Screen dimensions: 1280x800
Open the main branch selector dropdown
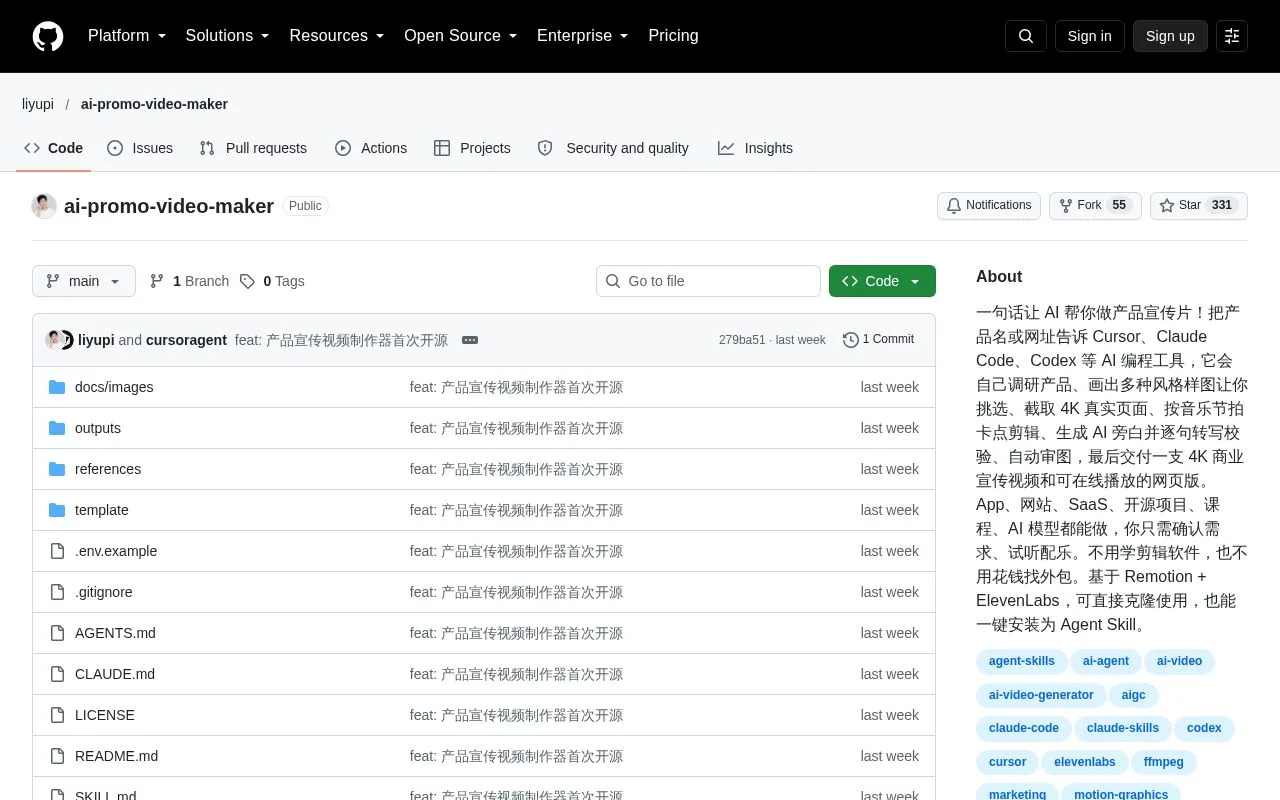tap(84, 281)
